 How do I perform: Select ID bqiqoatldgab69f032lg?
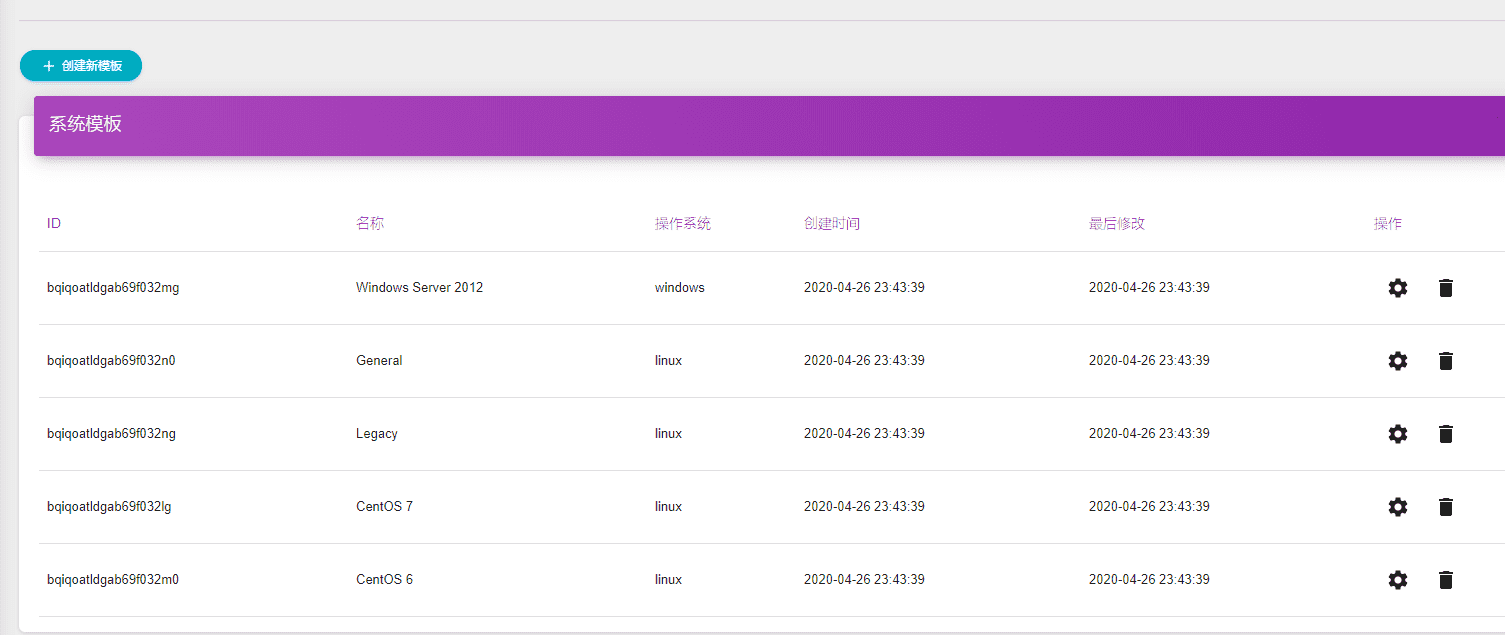[x=109, y=507]
